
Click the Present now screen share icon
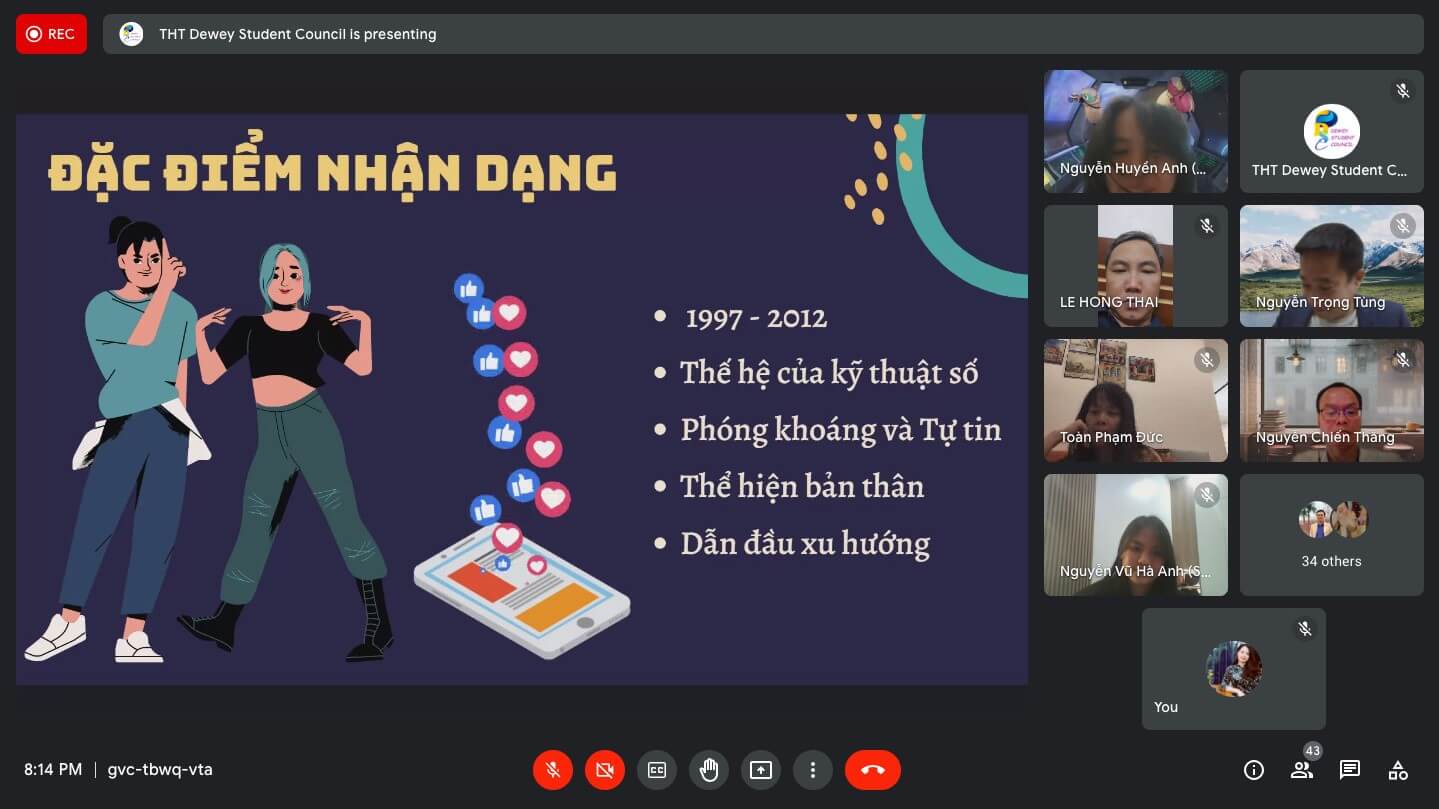pyautogui.click(x=761, y=770)
